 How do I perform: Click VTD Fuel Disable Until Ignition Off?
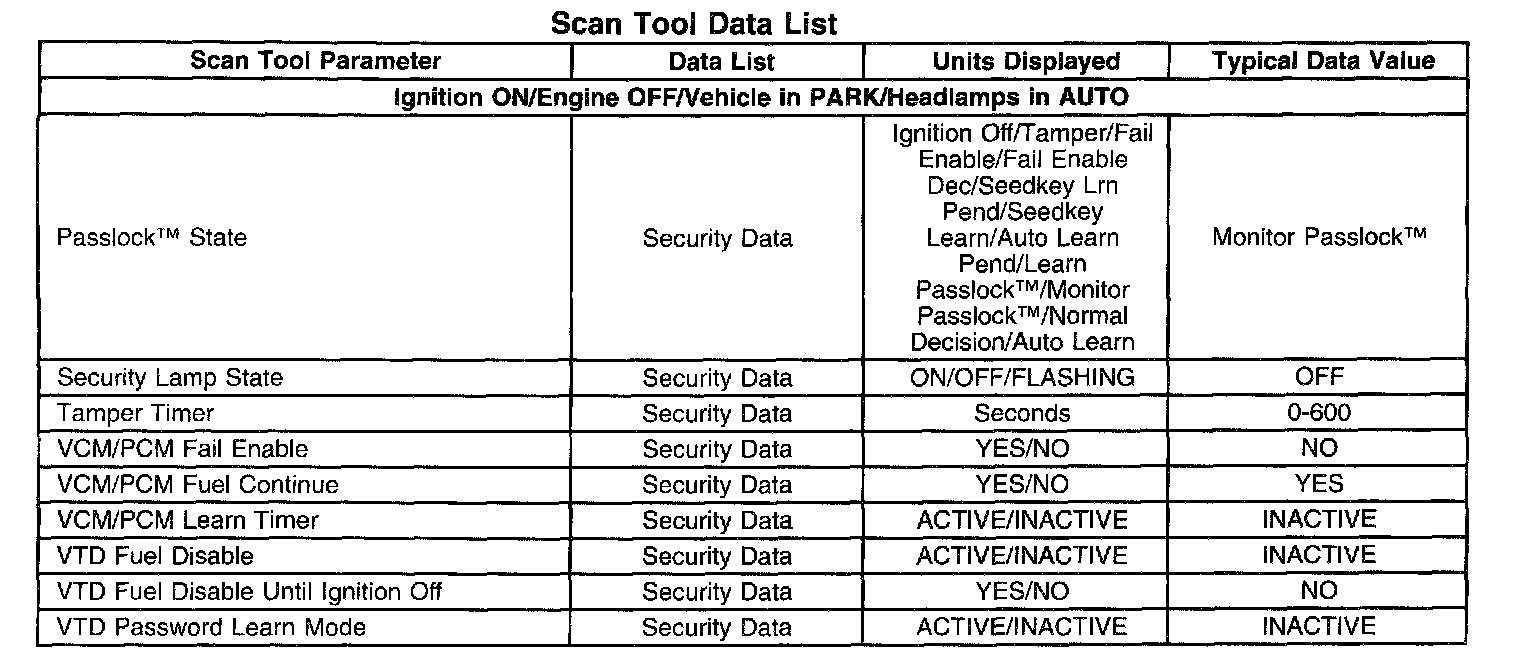pyautogui.click(x=249, y=592)
